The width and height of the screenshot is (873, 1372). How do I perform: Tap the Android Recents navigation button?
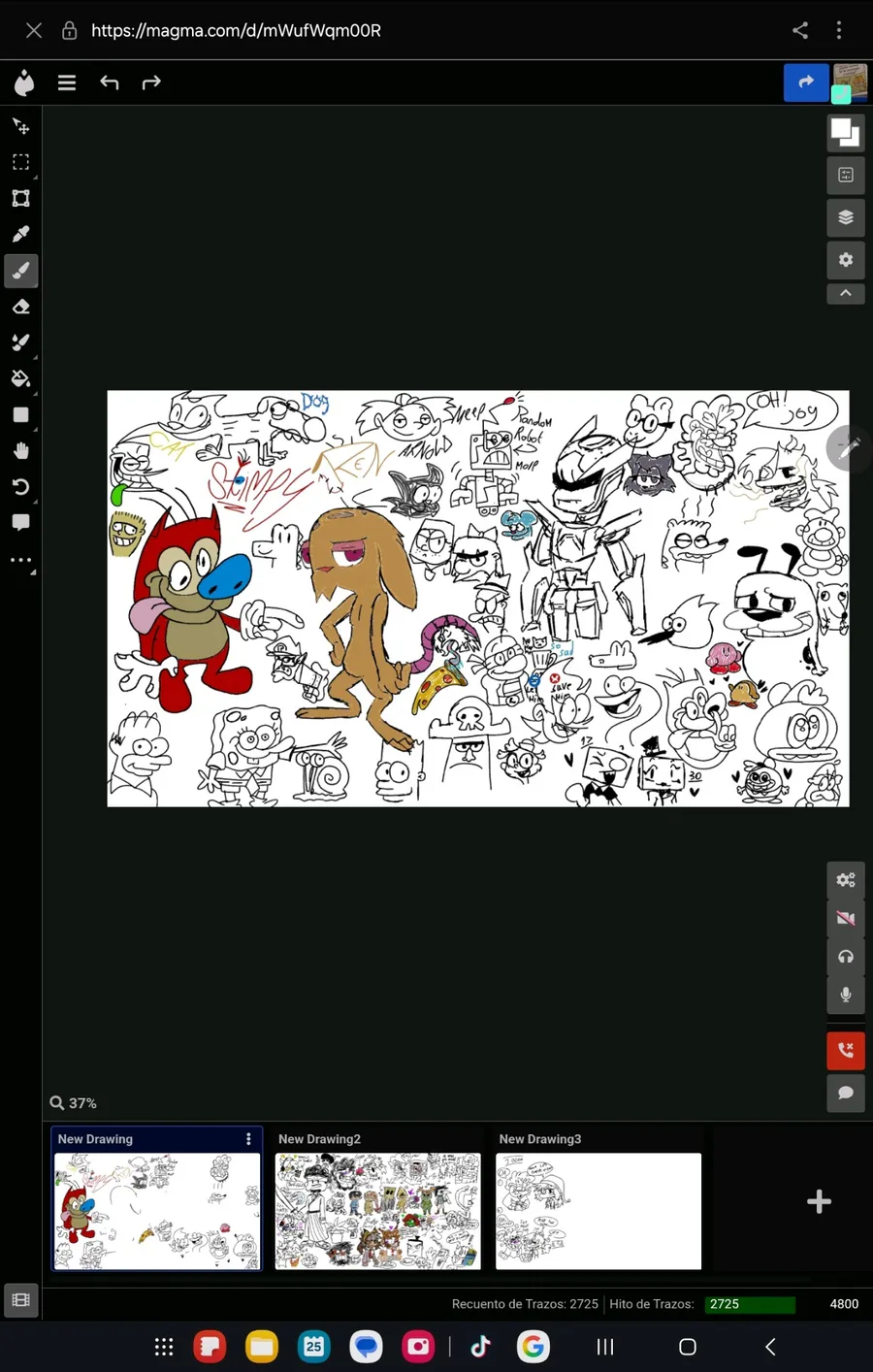pos(605,1347)
